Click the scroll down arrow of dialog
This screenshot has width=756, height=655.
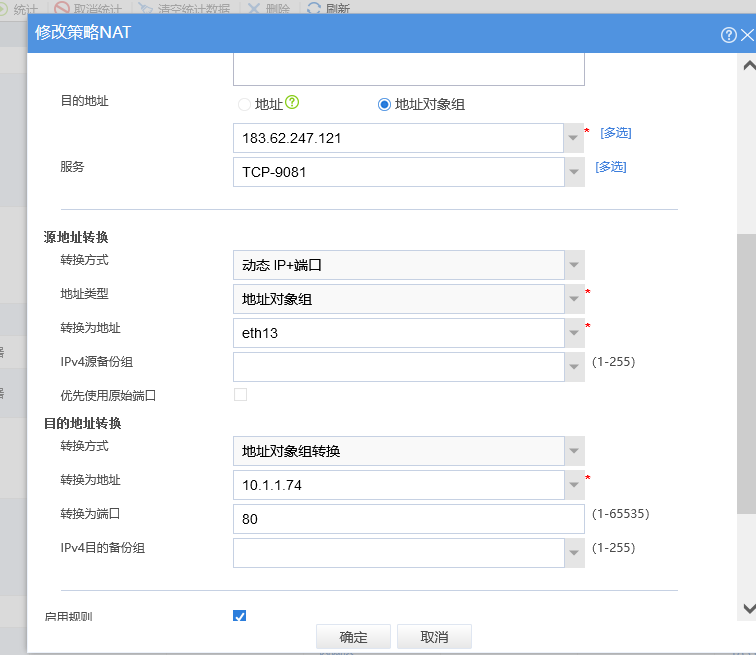[x=749, y=608]
